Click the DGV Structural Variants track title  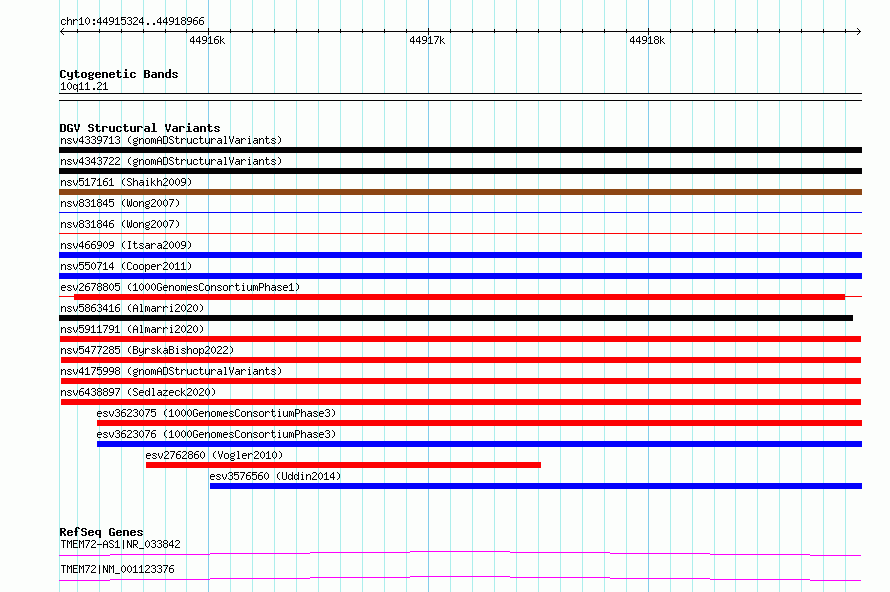click(140, 128)
